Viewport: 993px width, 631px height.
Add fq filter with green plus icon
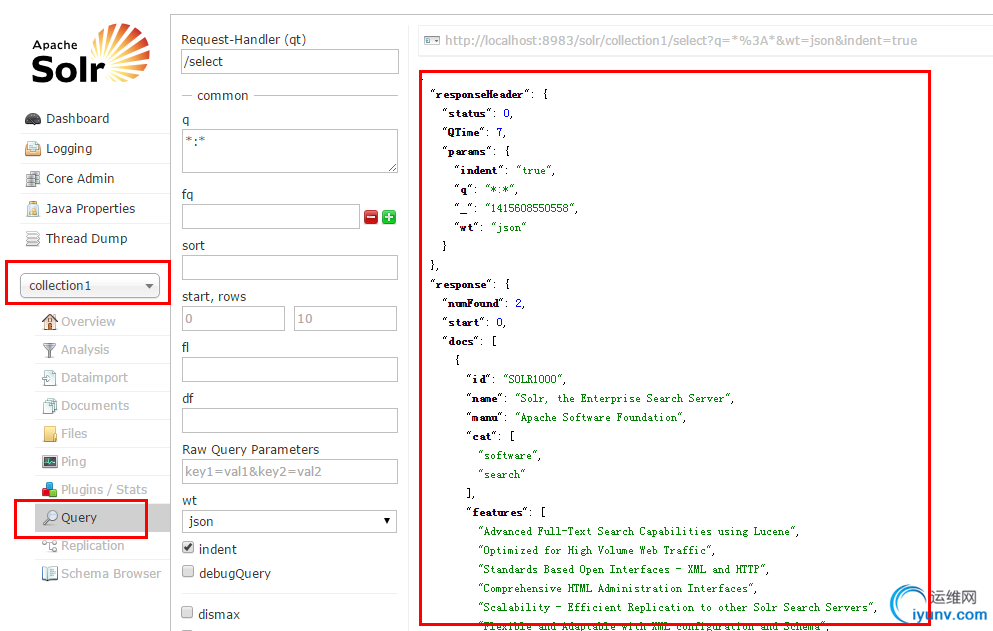pyautogui.click(x=389, y=217)
